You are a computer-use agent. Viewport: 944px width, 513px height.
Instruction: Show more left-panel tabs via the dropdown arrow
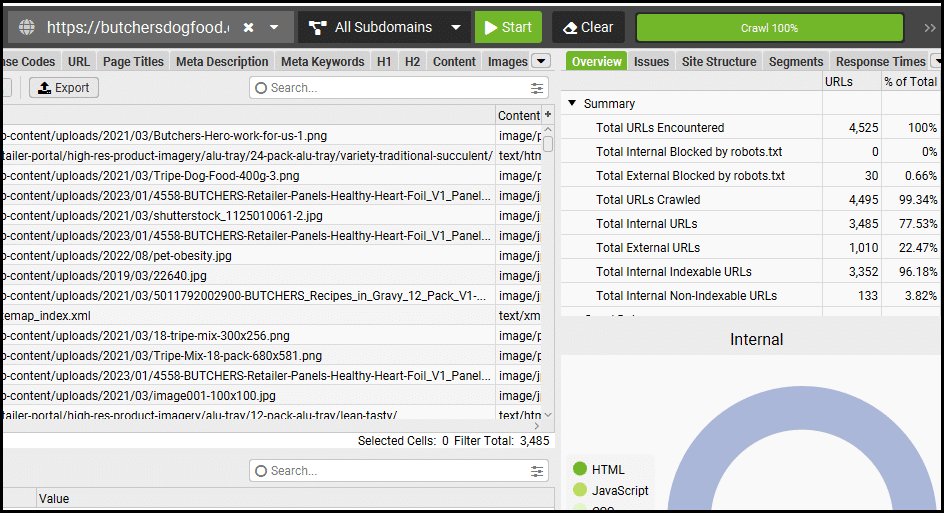click(x=541, y=61)
